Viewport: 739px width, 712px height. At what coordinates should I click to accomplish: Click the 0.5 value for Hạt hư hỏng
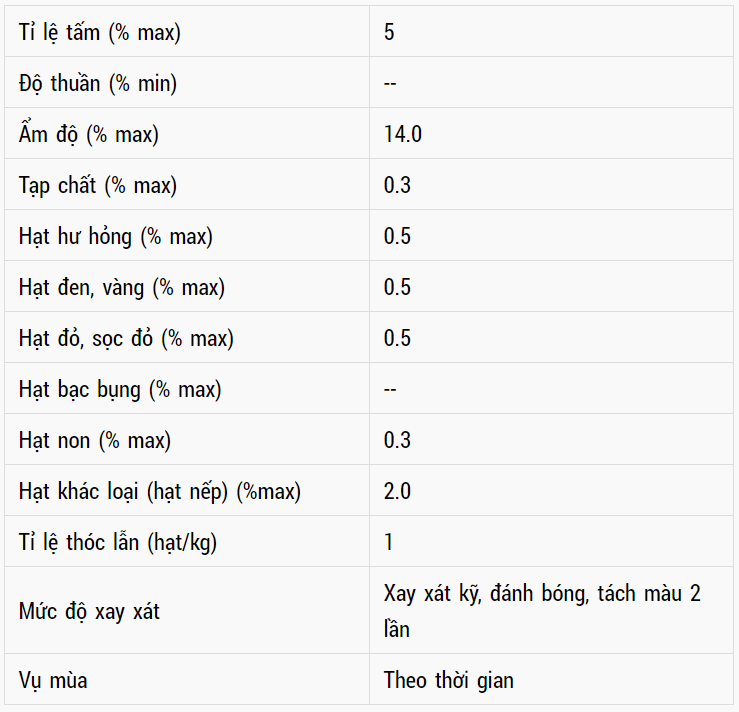[397, 236]
